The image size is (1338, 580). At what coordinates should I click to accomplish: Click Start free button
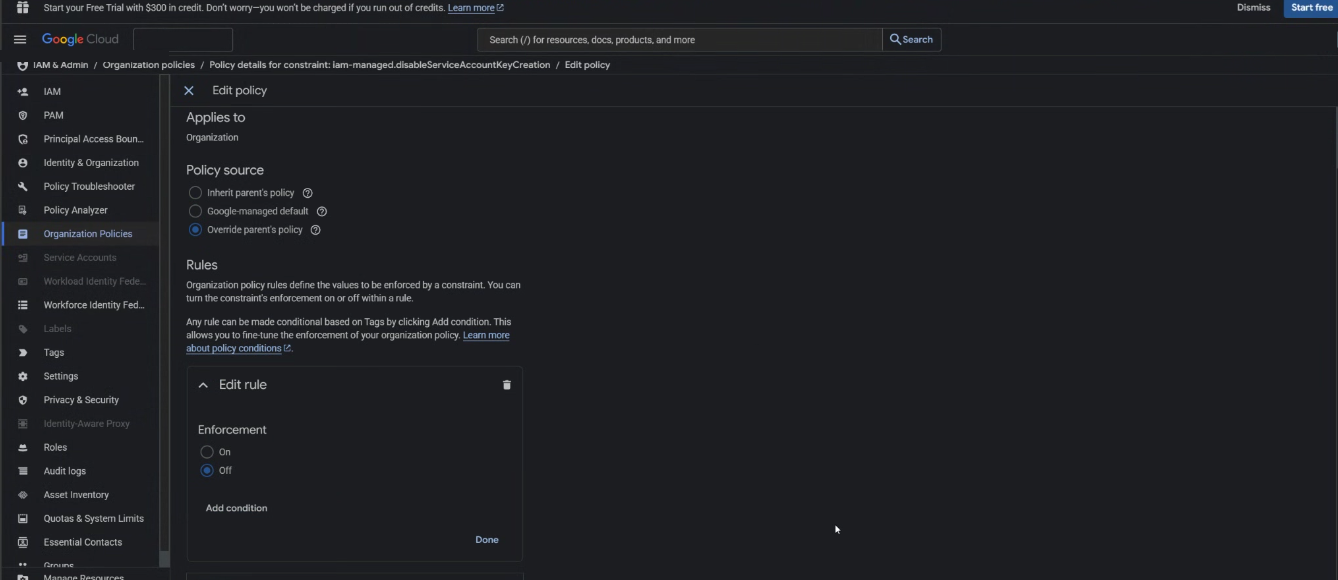click(x=1311, y=8)
